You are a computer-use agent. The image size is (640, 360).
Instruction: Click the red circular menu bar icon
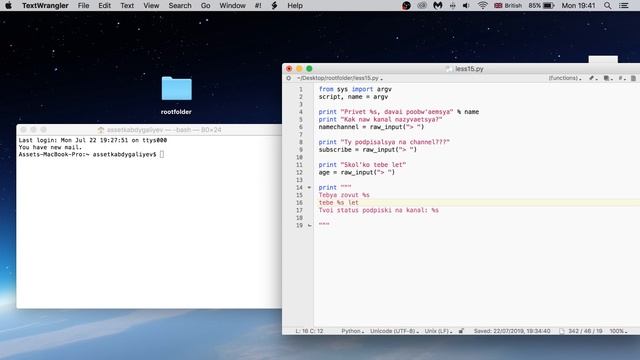pos(406,5)
